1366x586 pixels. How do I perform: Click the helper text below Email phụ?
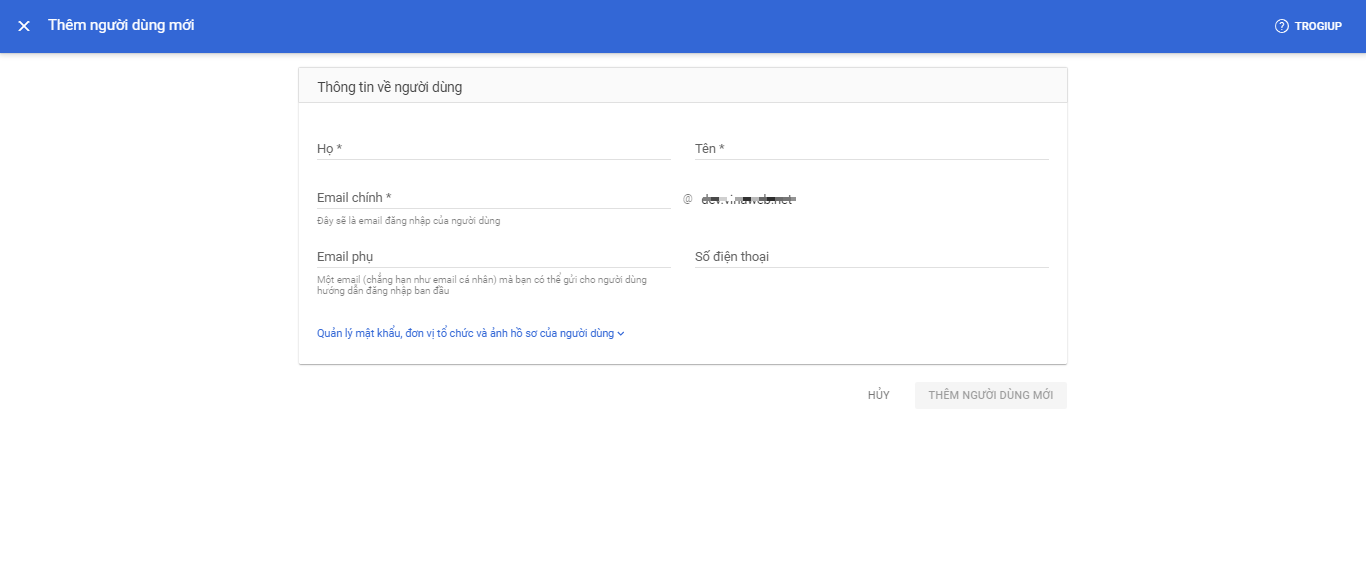(481, 285)
